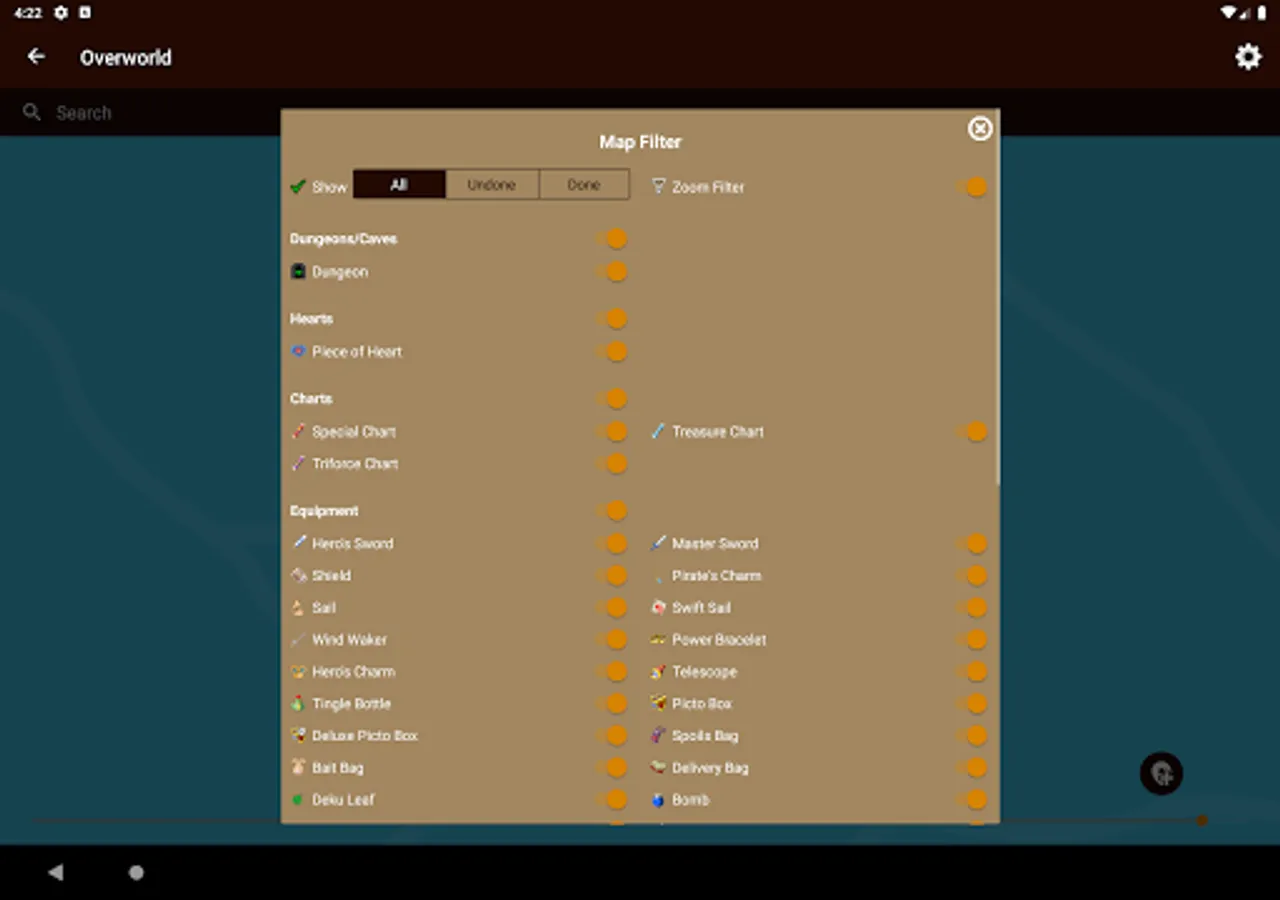Viewport: 1280px width, 900px height.
Task: Toggle the Equipment category switch
Action: click(612, 510)
